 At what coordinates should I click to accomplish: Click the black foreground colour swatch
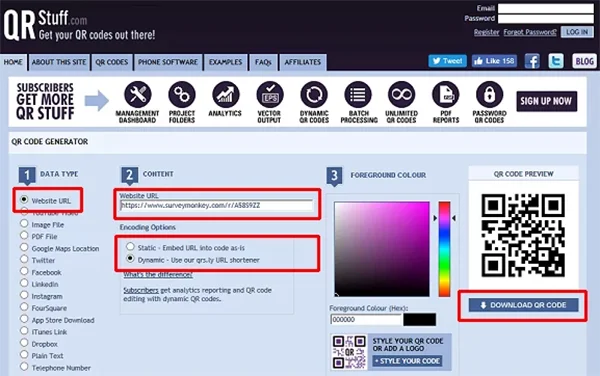pyautogui.click(x=419, y=319)
